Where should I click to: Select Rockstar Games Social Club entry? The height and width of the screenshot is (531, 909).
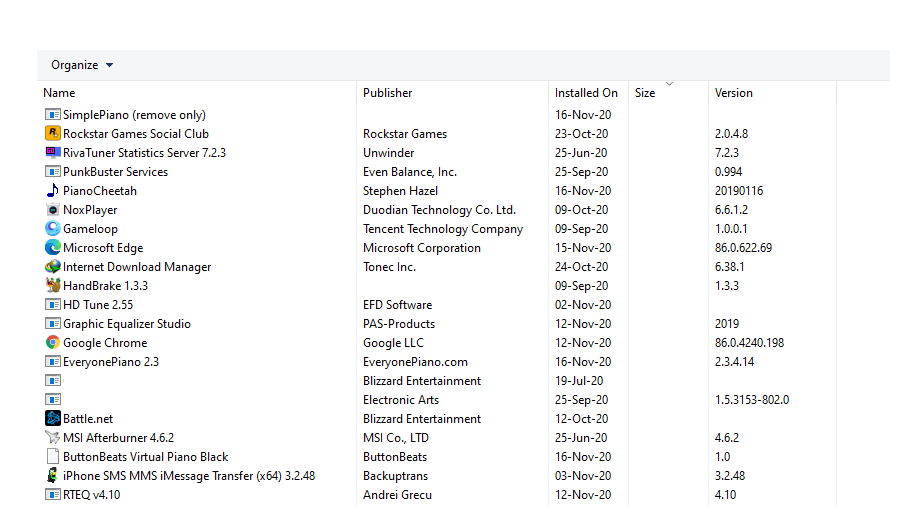(x=136, y=133)
